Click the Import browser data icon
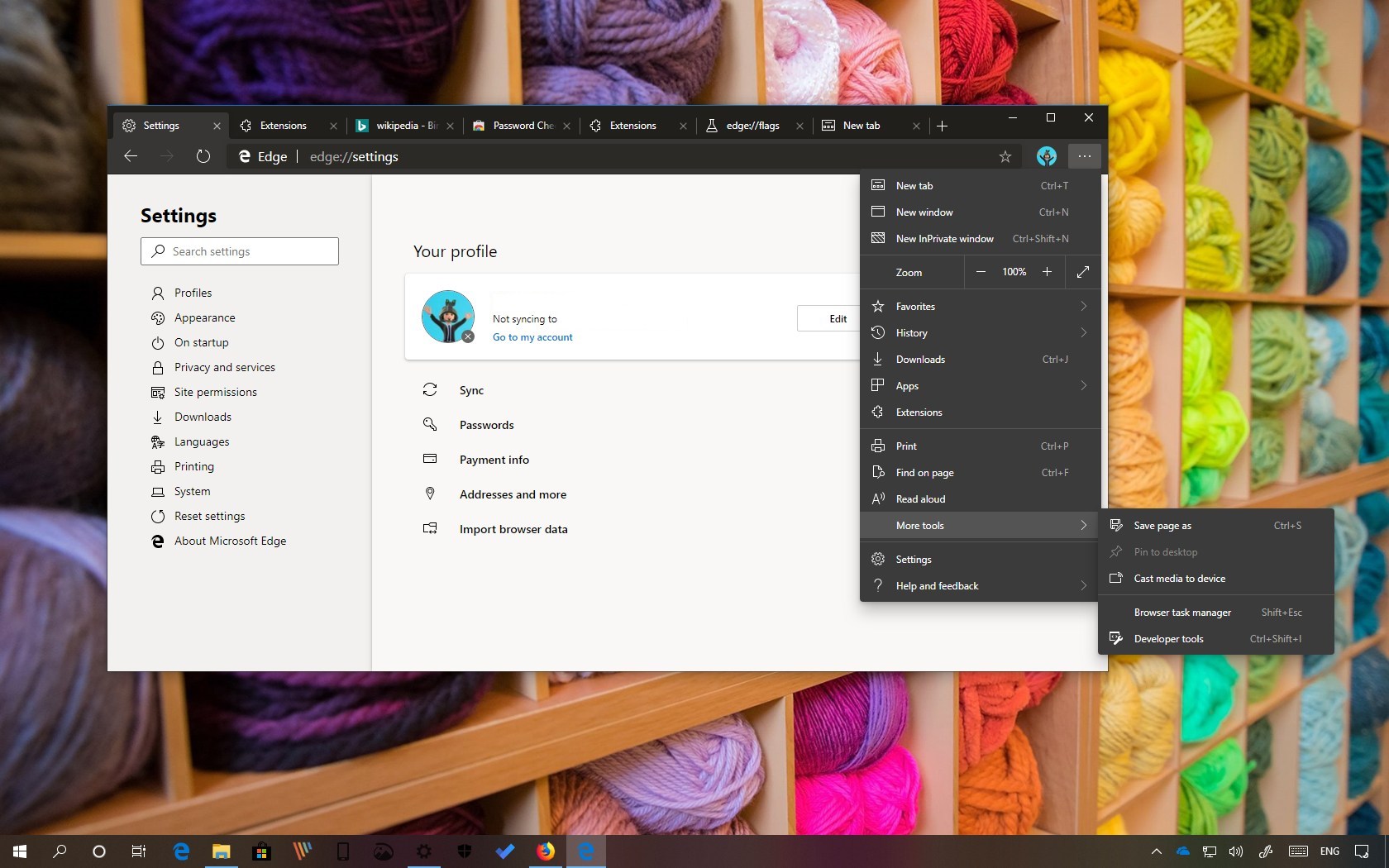The image size is (1389, 868). click(x=430, y=529)
